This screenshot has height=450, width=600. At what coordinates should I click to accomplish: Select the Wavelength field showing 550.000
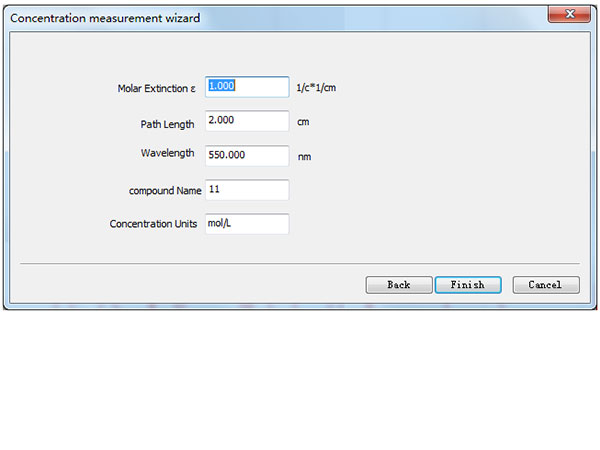point(247,156)
